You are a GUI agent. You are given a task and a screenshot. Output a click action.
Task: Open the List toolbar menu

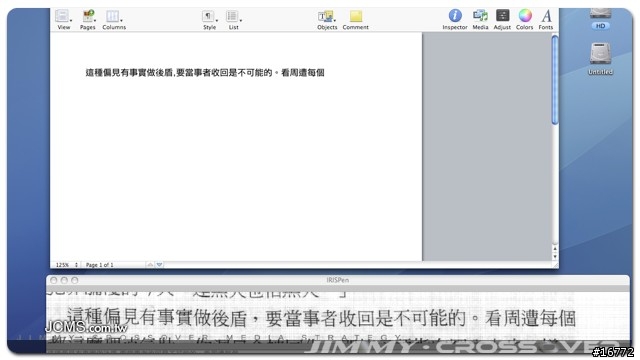pyautogui.click(x=233, y=19)
